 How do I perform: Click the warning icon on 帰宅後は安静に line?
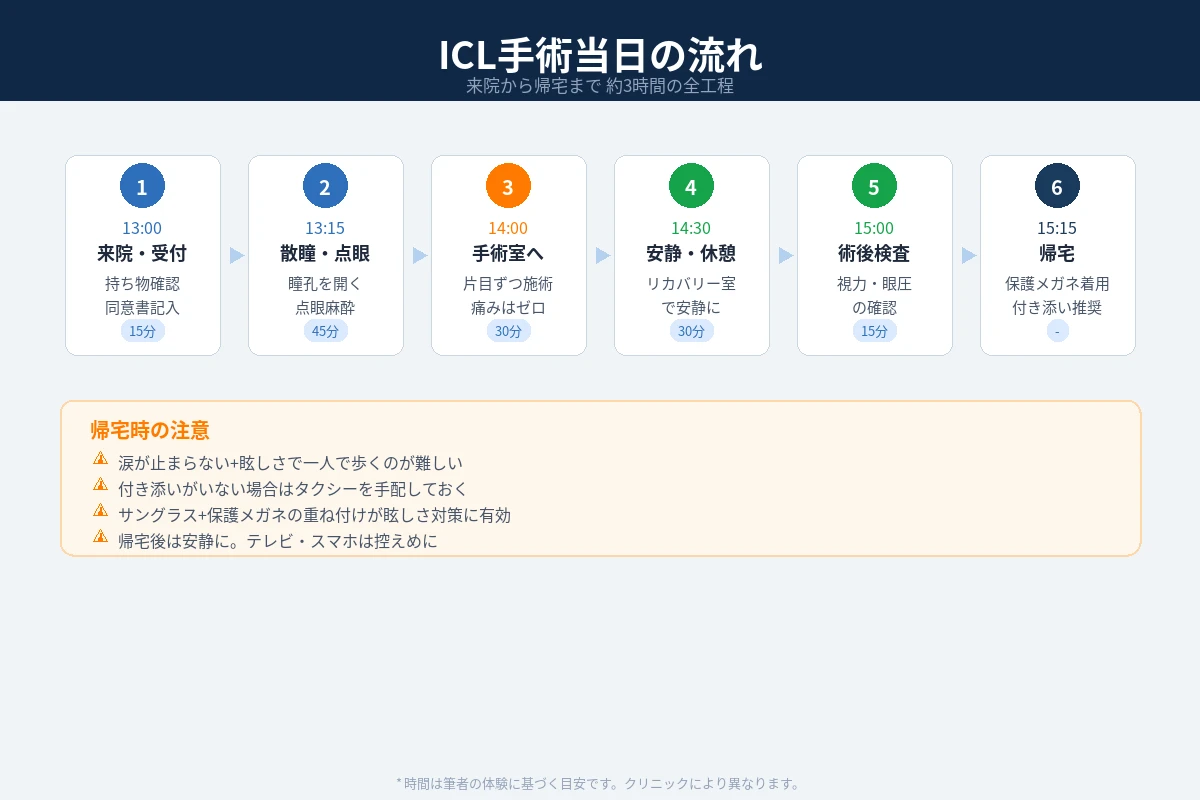(101, 536)
